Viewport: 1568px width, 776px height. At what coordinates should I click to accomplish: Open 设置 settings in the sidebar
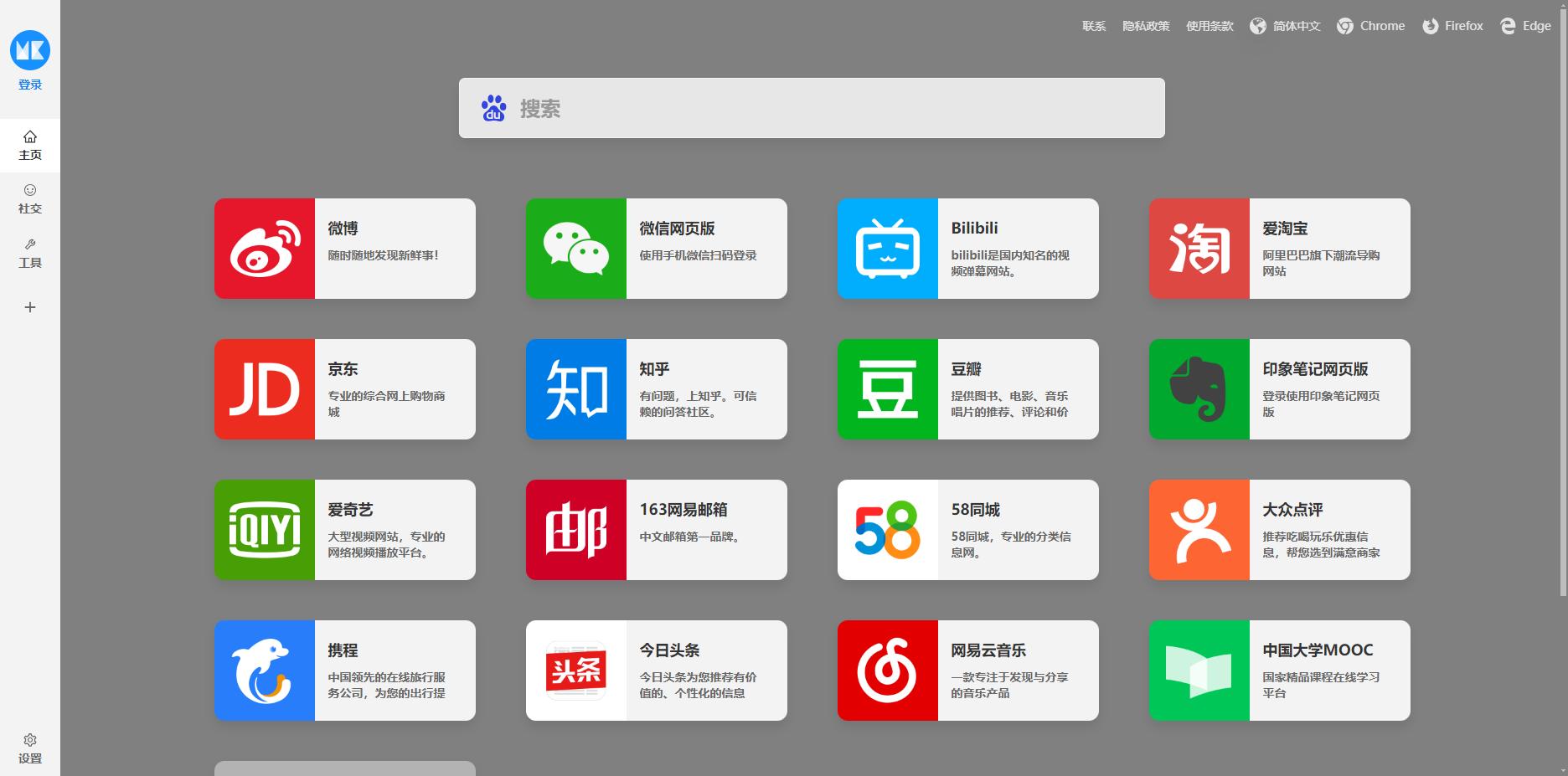click(x=30, y=749)
